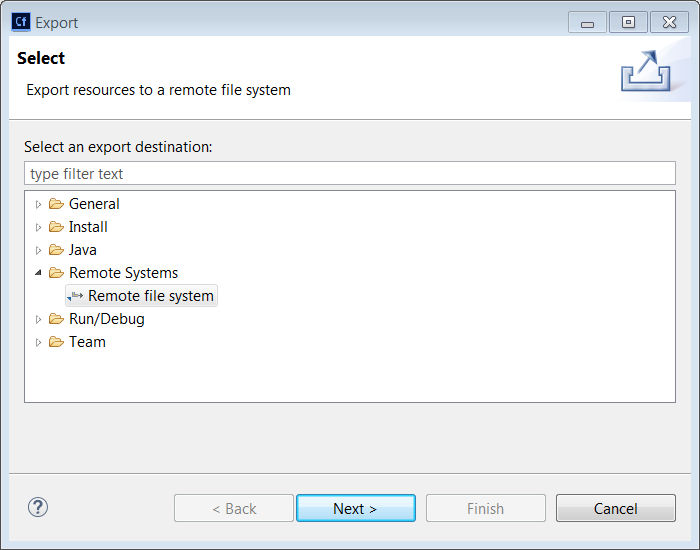Click the Next button
The height and width of the screenshot is (550, 700).
coord(356,508)
